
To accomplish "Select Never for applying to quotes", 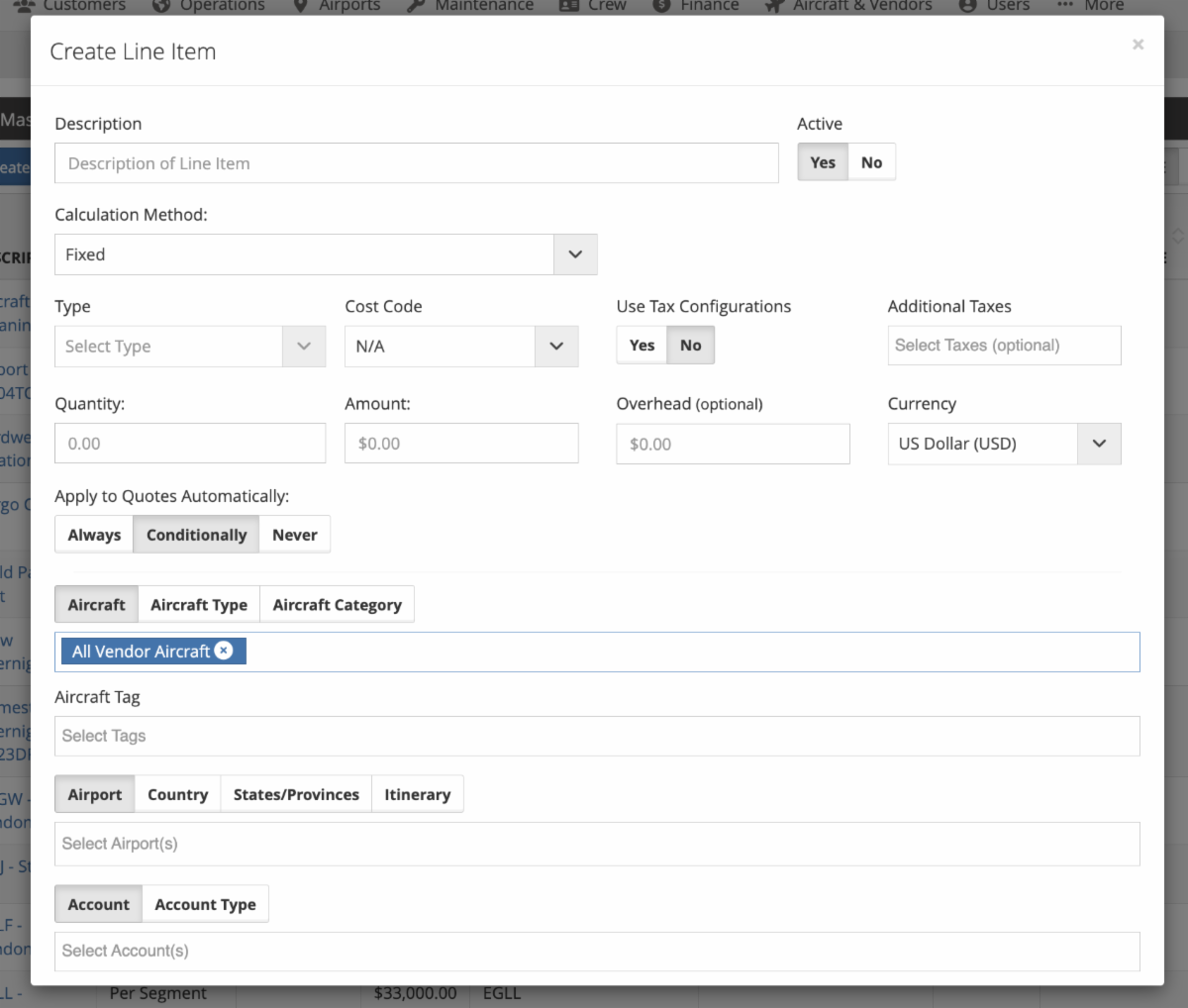I will [x=295, y=535].
